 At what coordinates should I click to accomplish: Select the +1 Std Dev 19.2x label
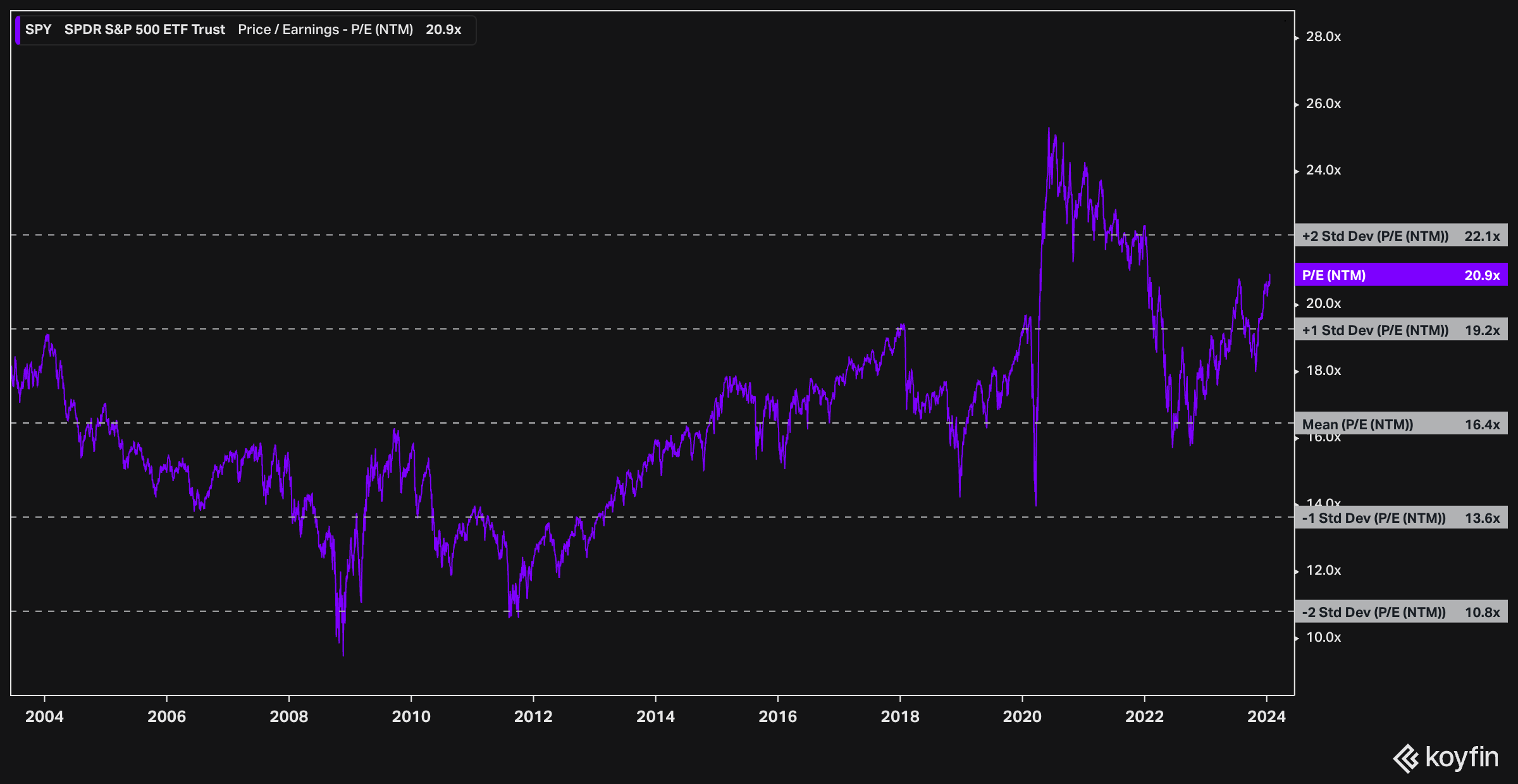coord(1400,330)
